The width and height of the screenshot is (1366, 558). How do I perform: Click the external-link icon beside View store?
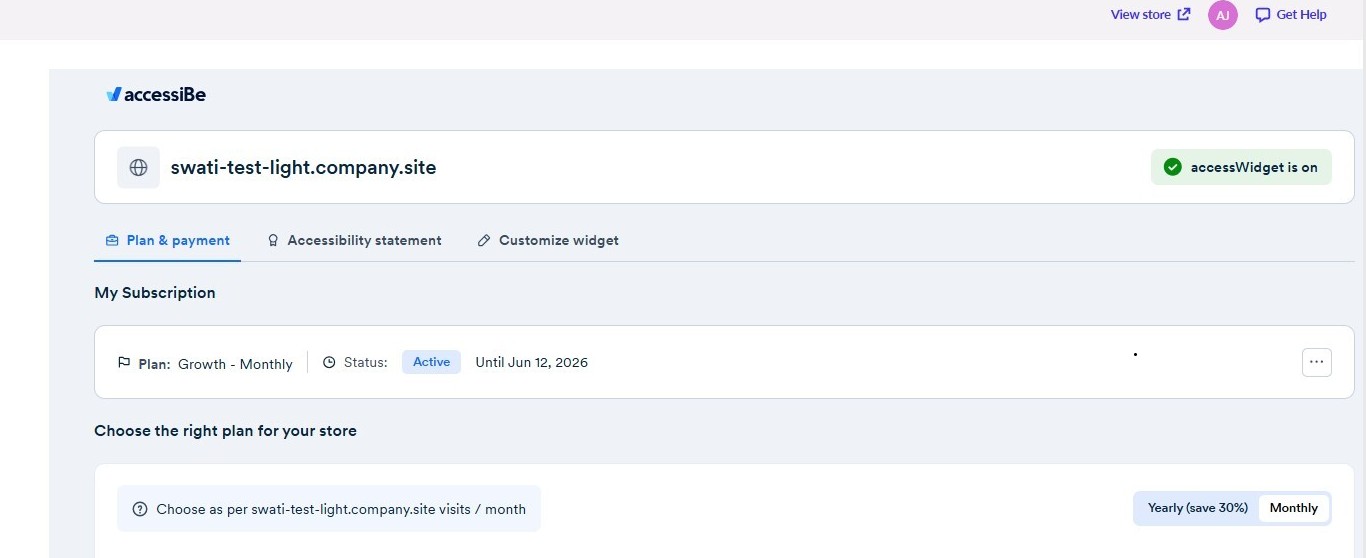pos(1184,15)
